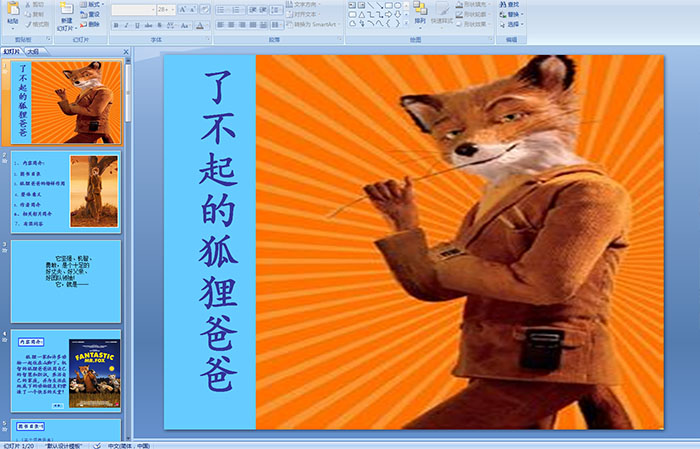700x449 pixels.
Task: Click the Paste (粘贴) clipboard icon
Action: click(x=13, y=9)
